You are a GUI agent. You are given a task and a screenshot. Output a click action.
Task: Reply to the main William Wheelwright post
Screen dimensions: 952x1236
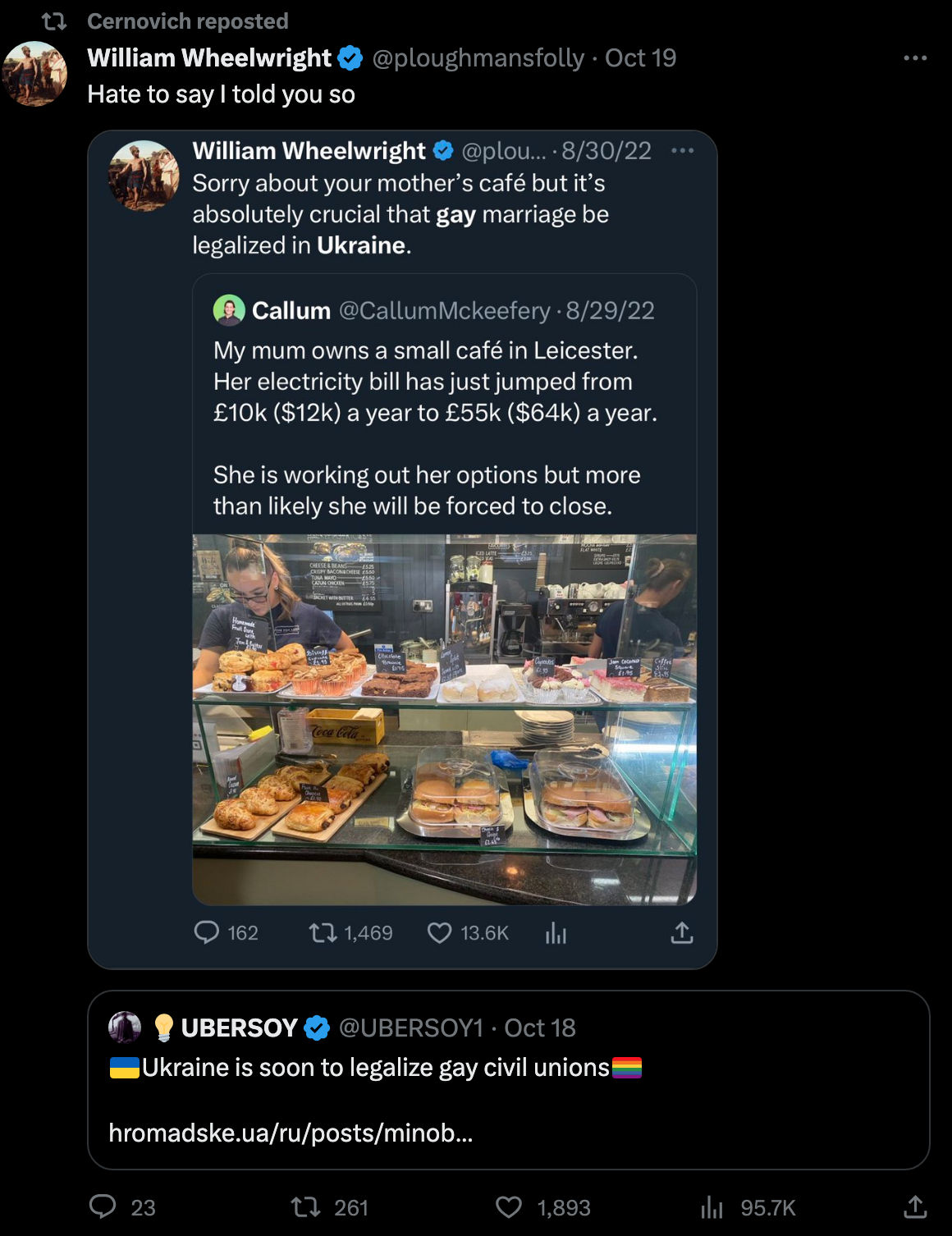(x=103, y=1206)
